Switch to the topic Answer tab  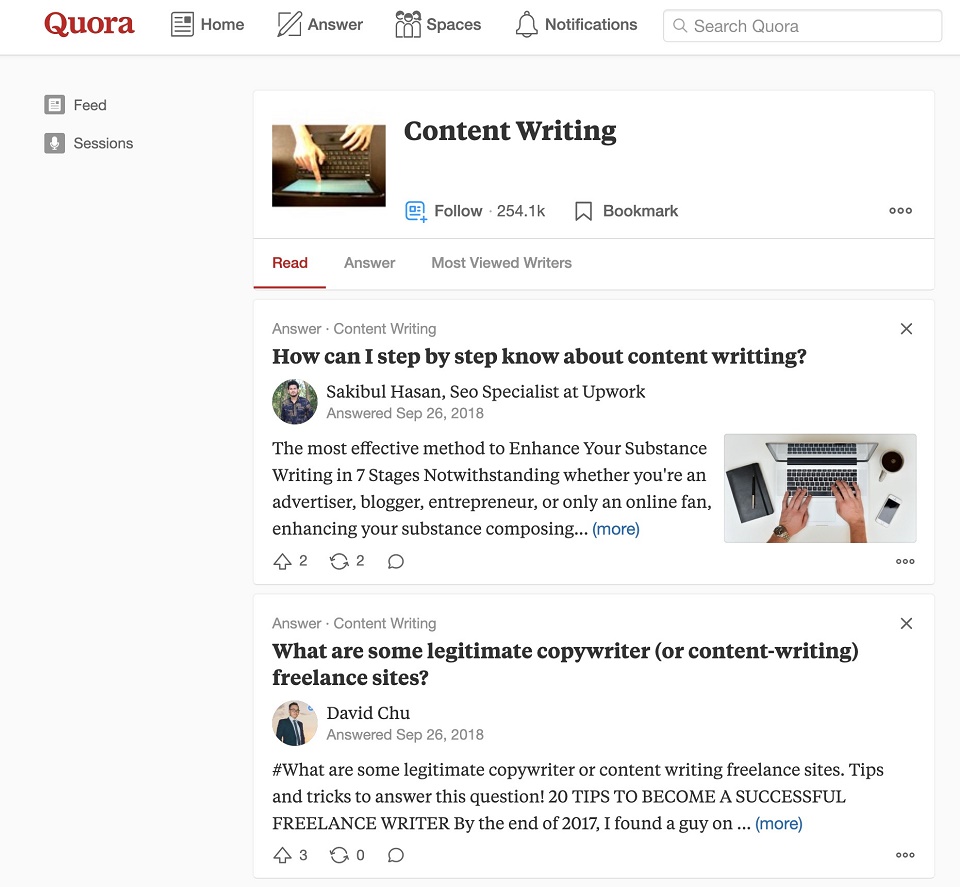tap(369, 263)
